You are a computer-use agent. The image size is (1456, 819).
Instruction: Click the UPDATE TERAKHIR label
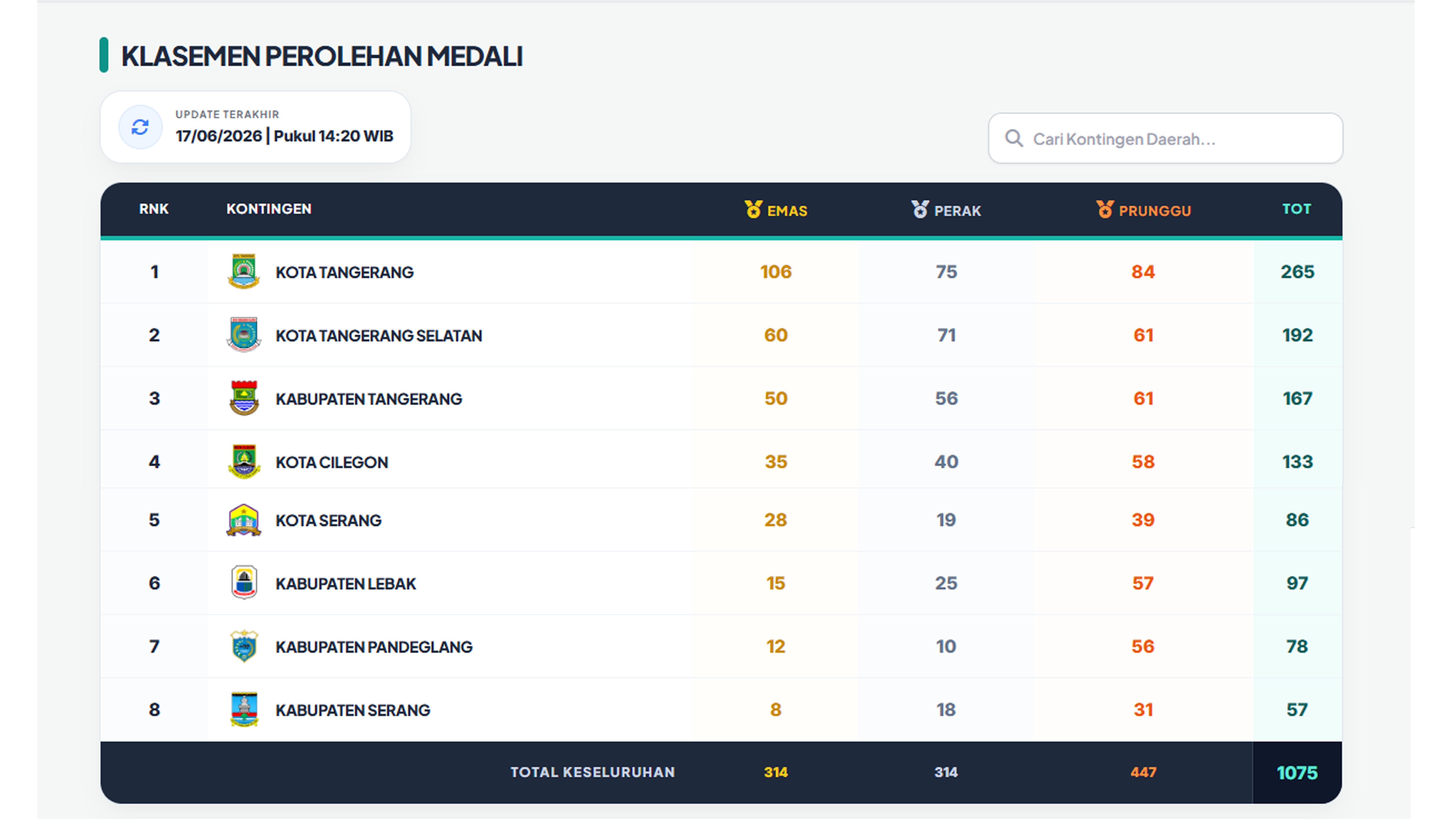(227, 114)
